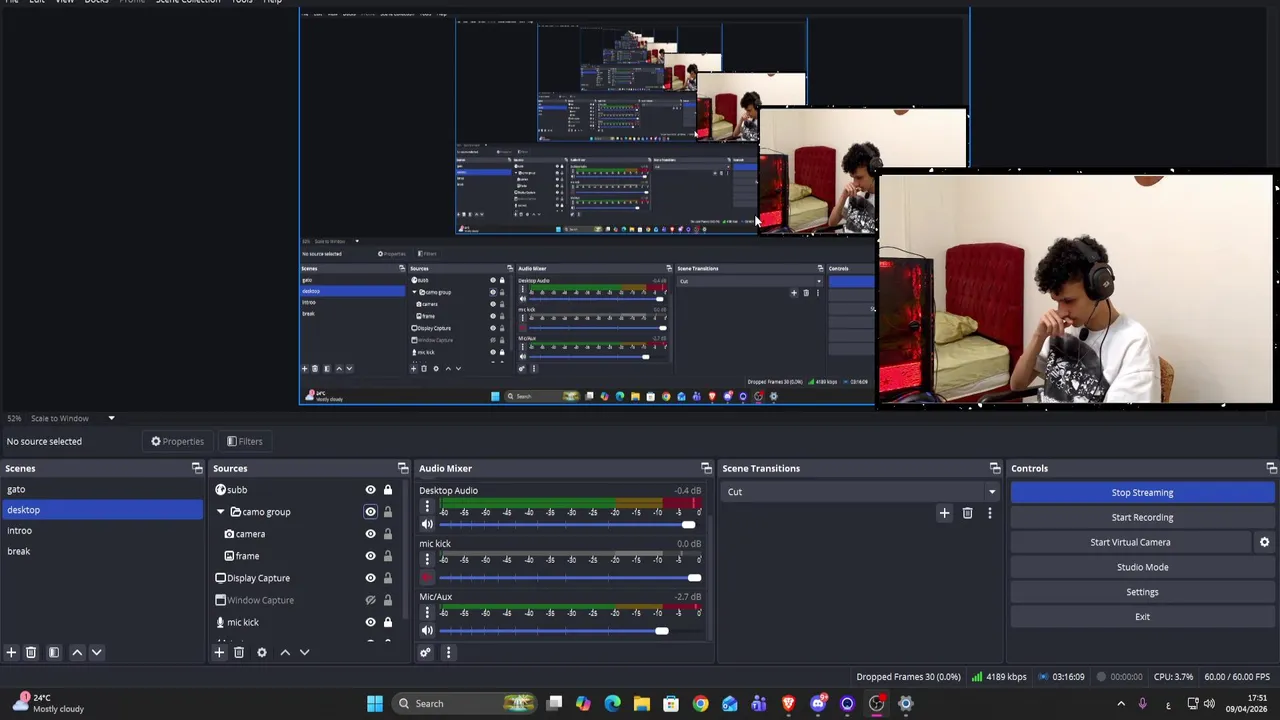
Task: Mute the Mic/Aux channel speaker icon
Action: point(427,630)
